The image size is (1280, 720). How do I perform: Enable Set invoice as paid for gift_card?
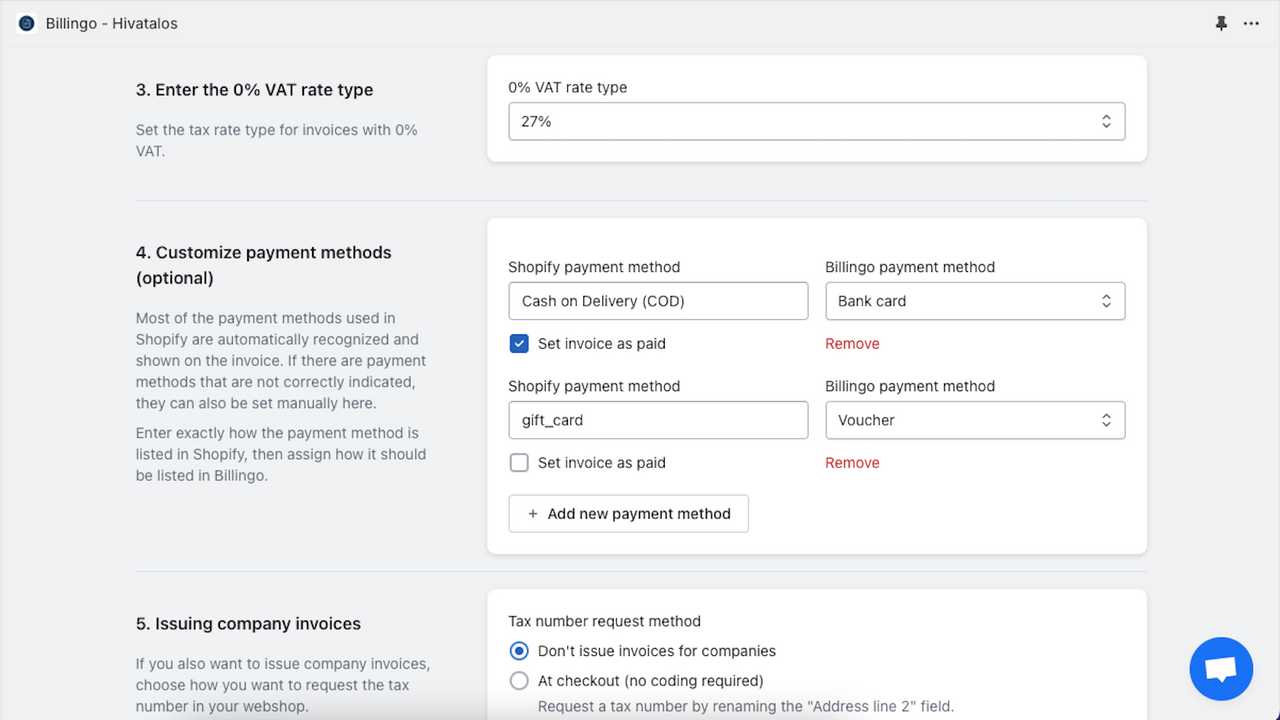pyautogui.click(x=519, y=463)
